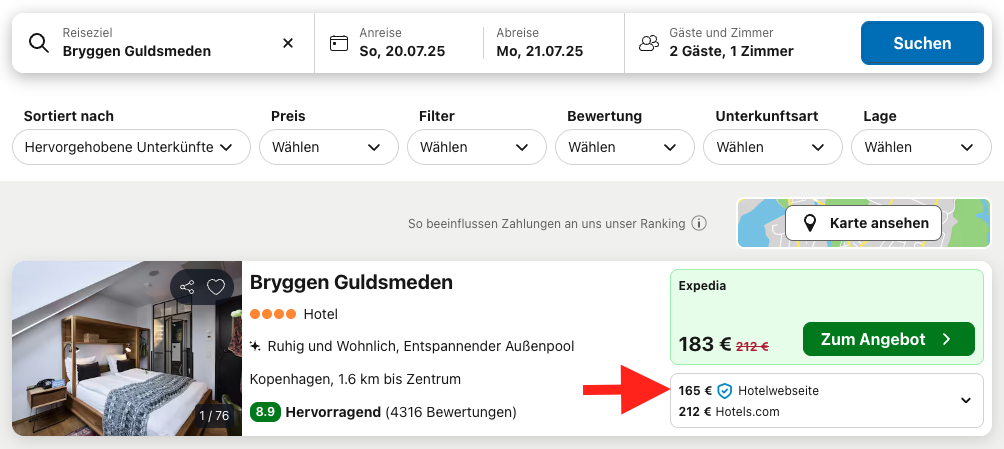1004x449 pixels.
Task: Save Bryggen Guldsmeden to favorites with heart
Action: point(216,287)
